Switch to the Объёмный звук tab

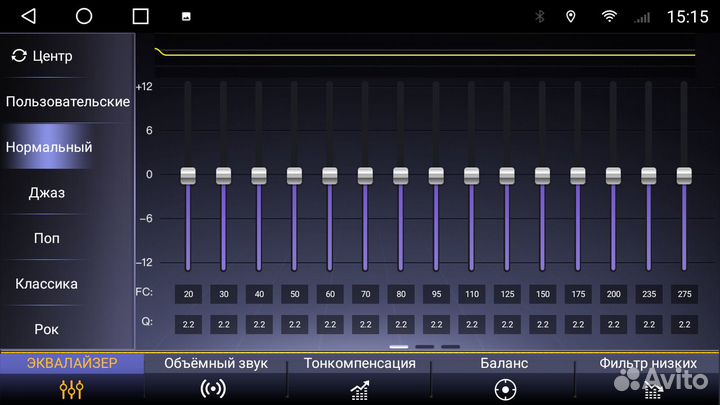pos(215,363)
